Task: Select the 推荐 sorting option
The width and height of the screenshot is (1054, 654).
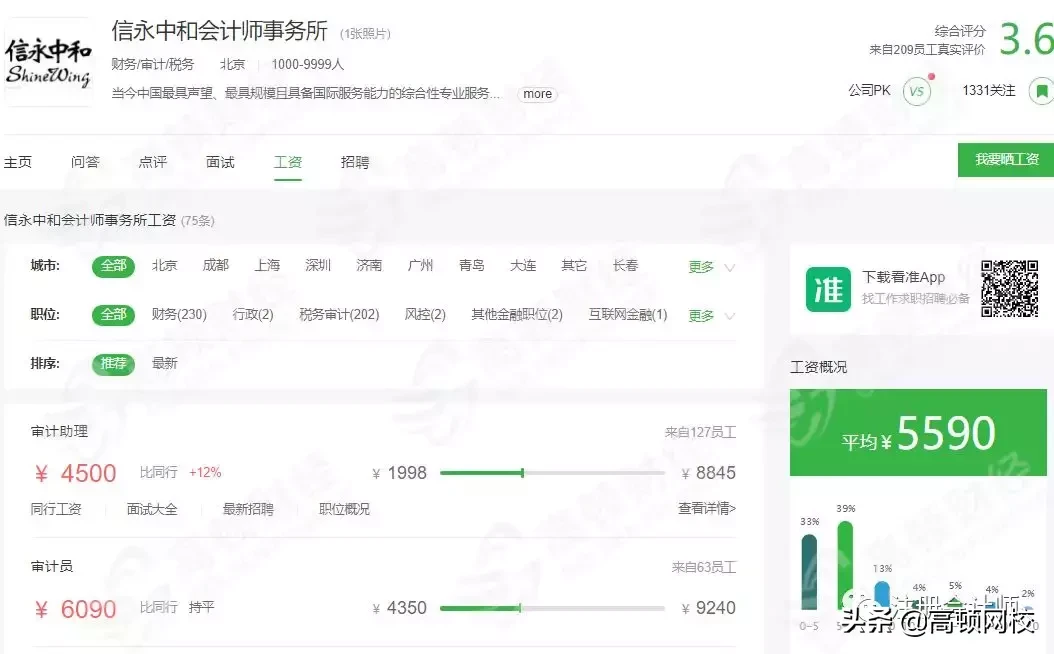Action: pyautogui.click(x=112, y=364)
